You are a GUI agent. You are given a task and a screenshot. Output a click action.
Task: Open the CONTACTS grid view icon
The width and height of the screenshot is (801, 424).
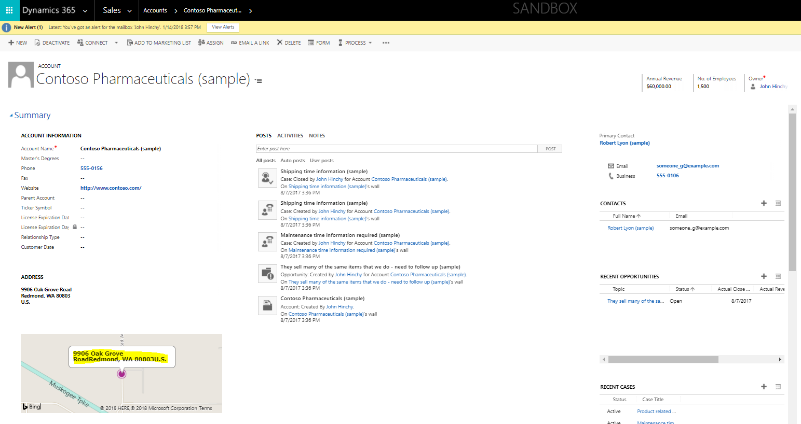(779, 203)
